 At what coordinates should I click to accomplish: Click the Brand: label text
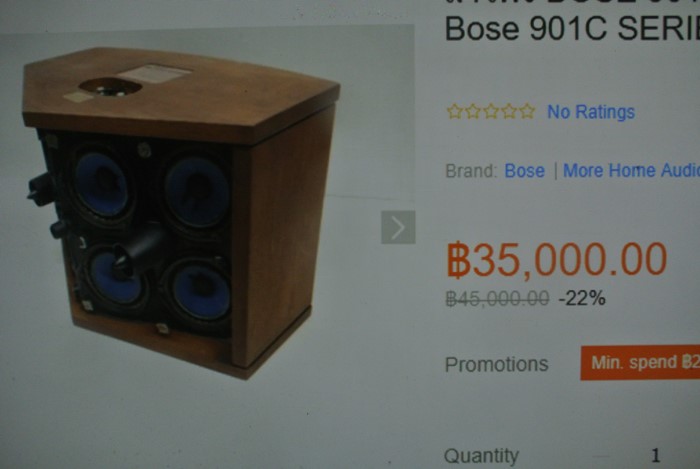point(471,171)
